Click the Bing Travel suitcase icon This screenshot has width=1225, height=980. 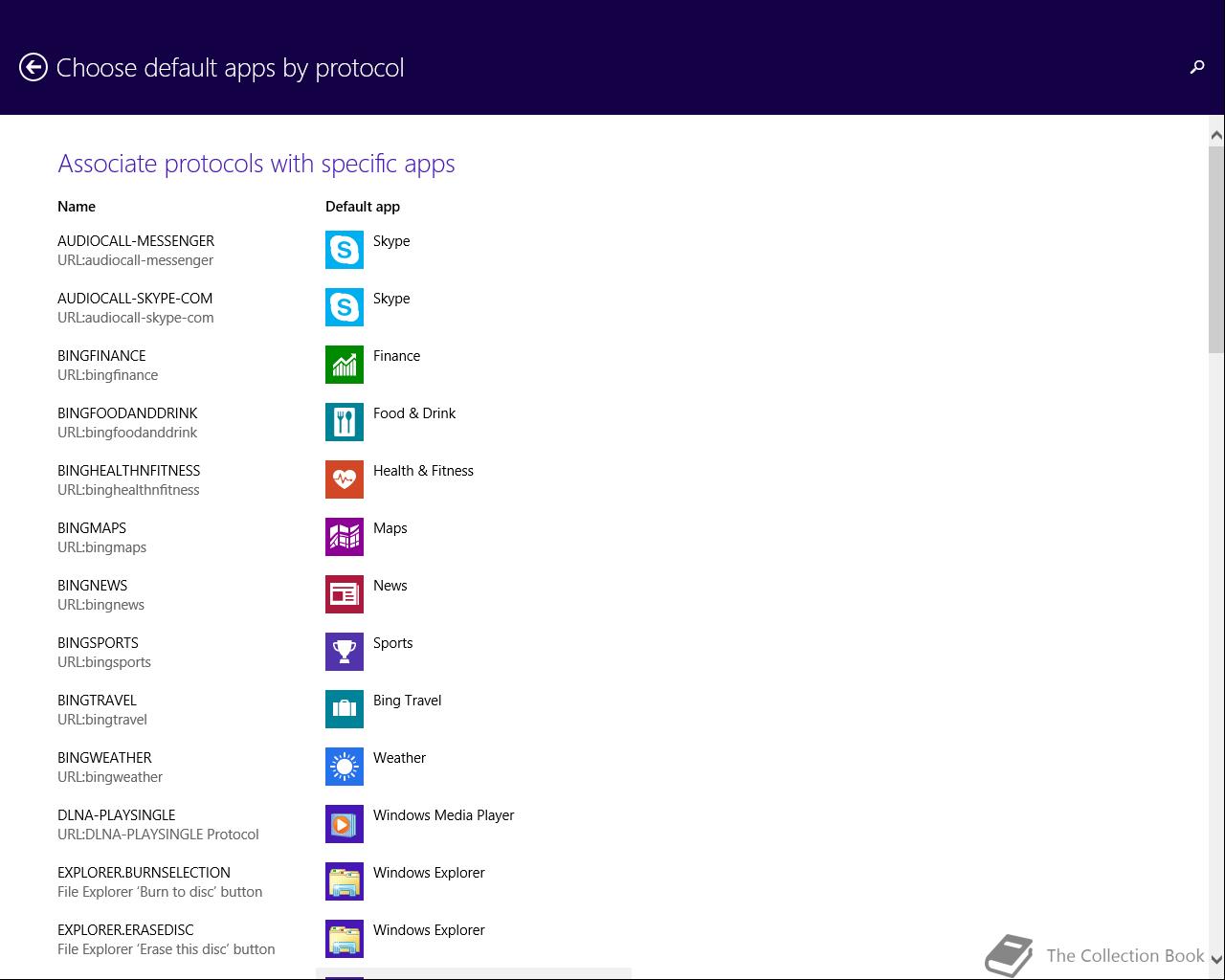click(345, 709)
